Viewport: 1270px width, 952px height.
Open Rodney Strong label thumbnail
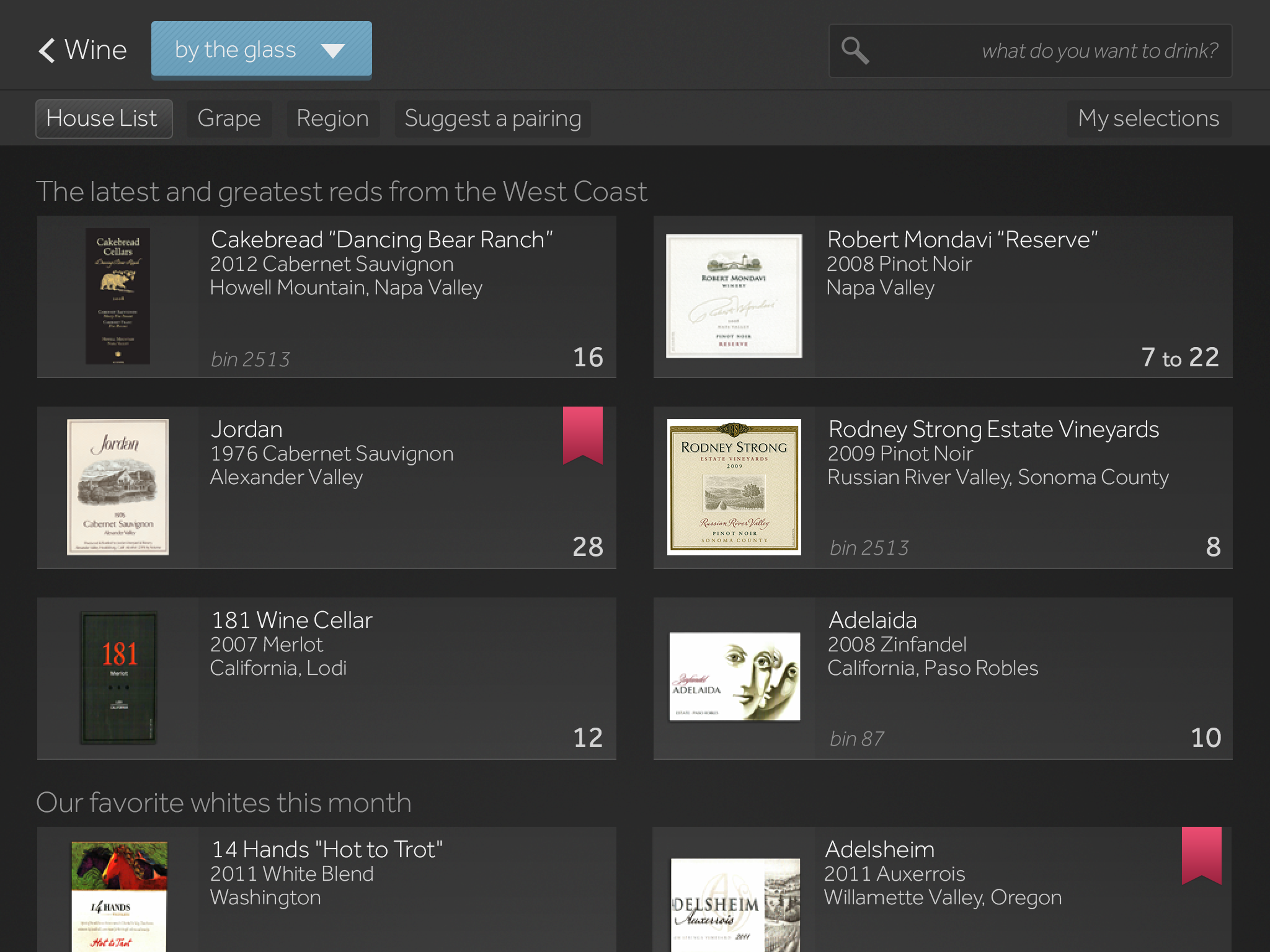coord(734,487)
